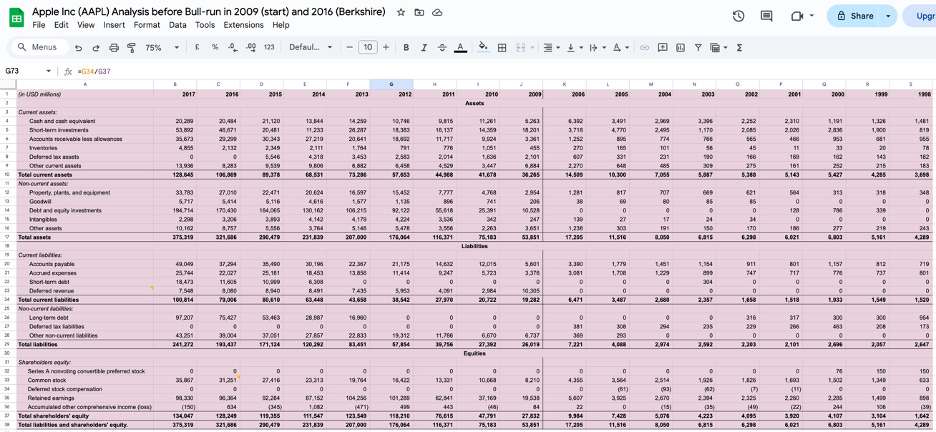Open the functions sigma menu
This screenshot has height=432, width=936.
point(739,47)
